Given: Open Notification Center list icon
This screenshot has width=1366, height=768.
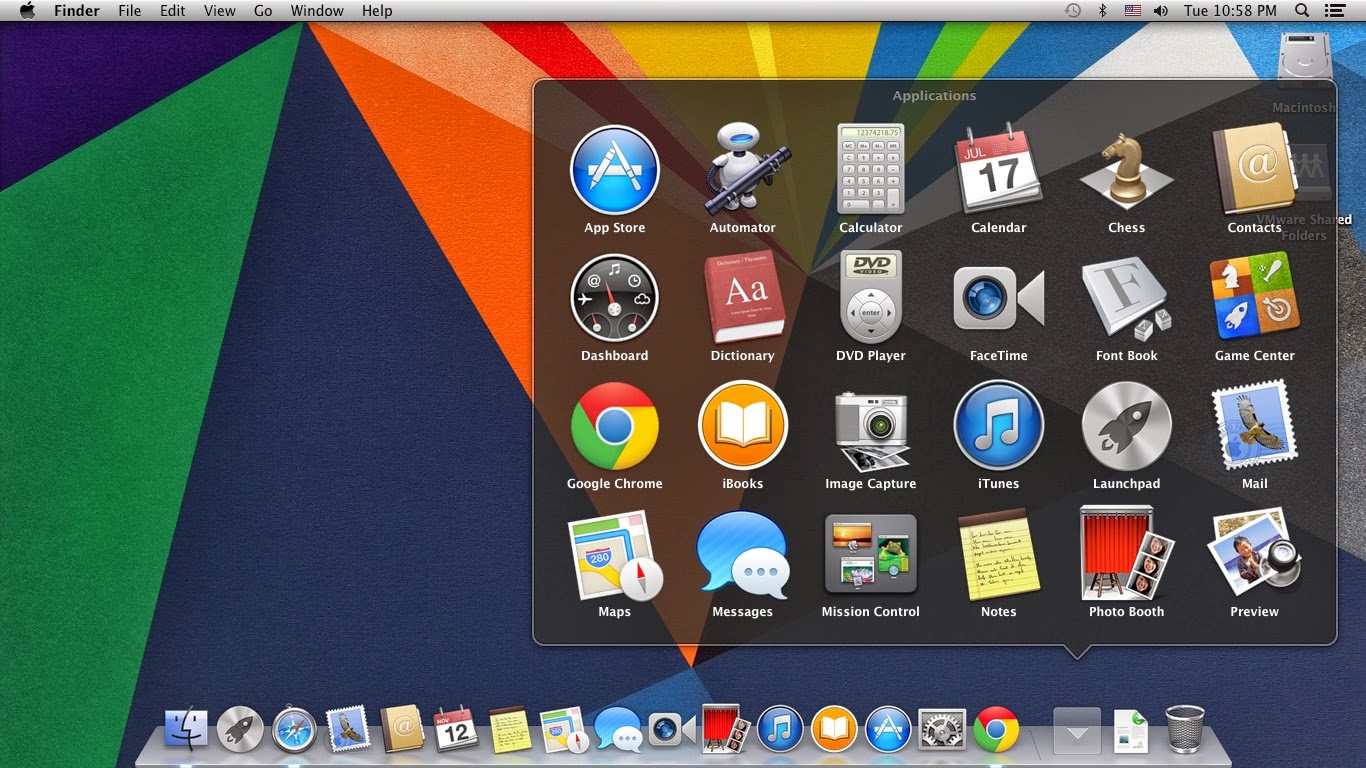Looking at the screenshot, I should tap(1334, 11).
